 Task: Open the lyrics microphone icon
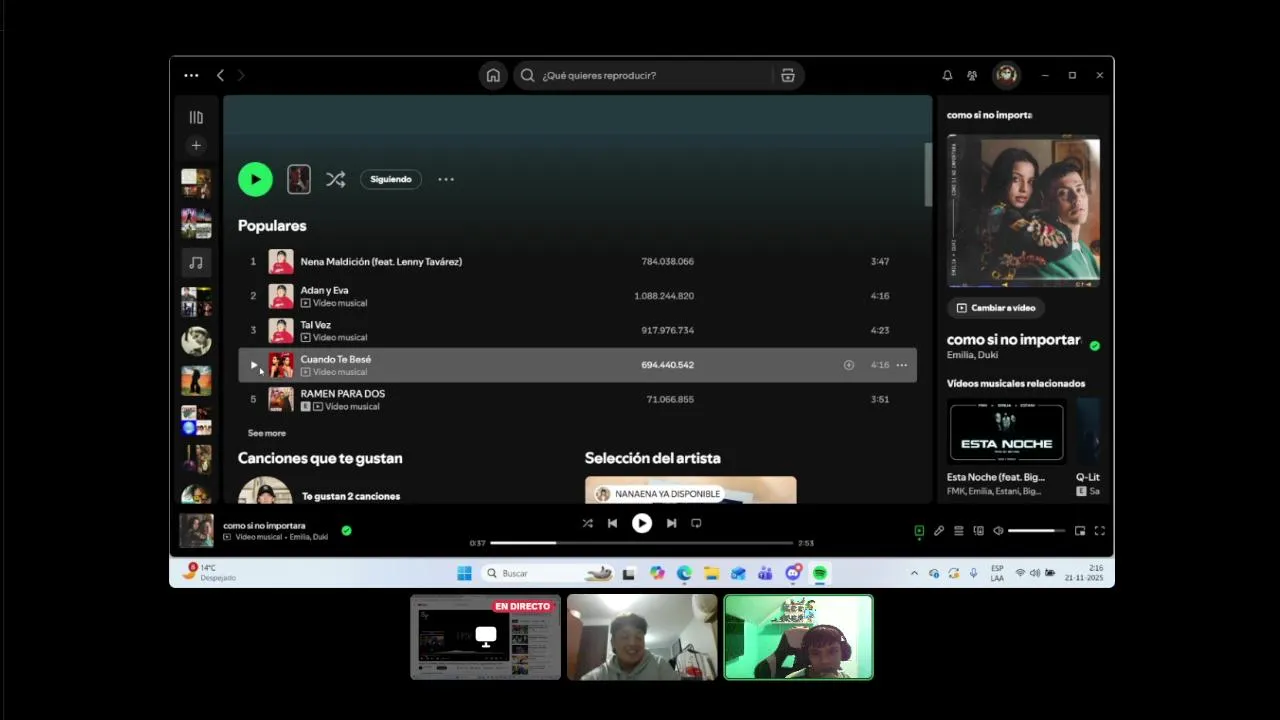[939, 531]
